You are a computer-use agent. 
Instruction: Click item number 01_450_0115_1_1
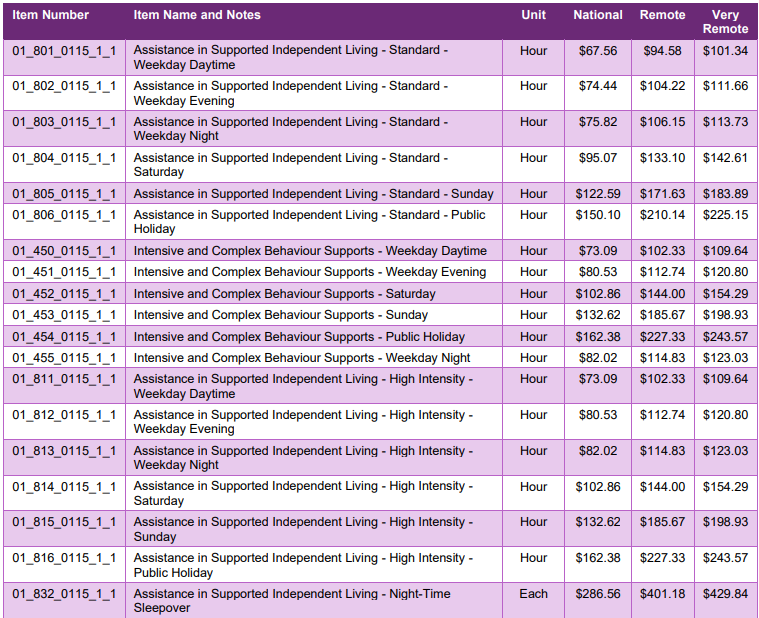click(x=64, y=251)
